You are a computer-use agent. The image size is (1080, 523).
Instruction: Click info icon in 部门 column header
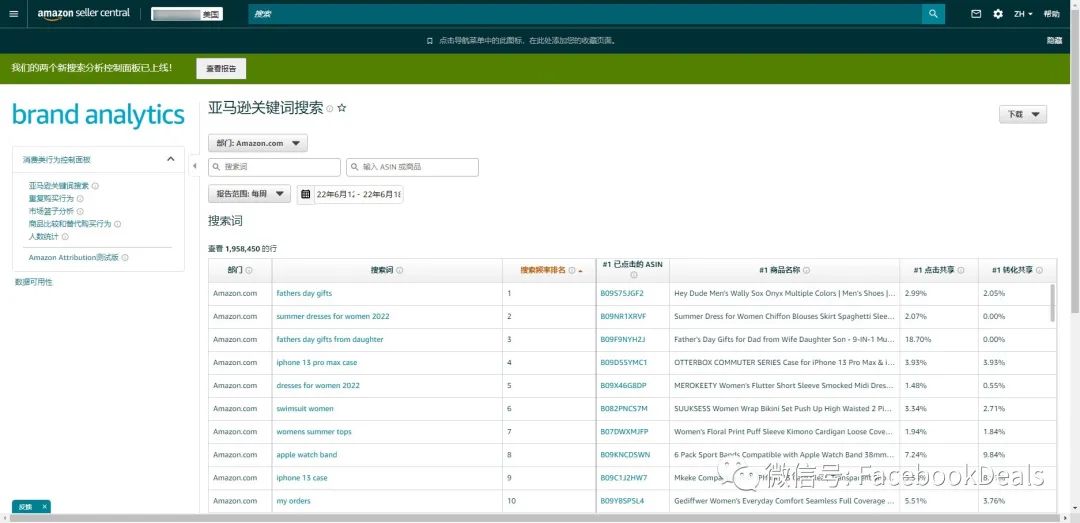pyautogui.click(x=249, y=271)
